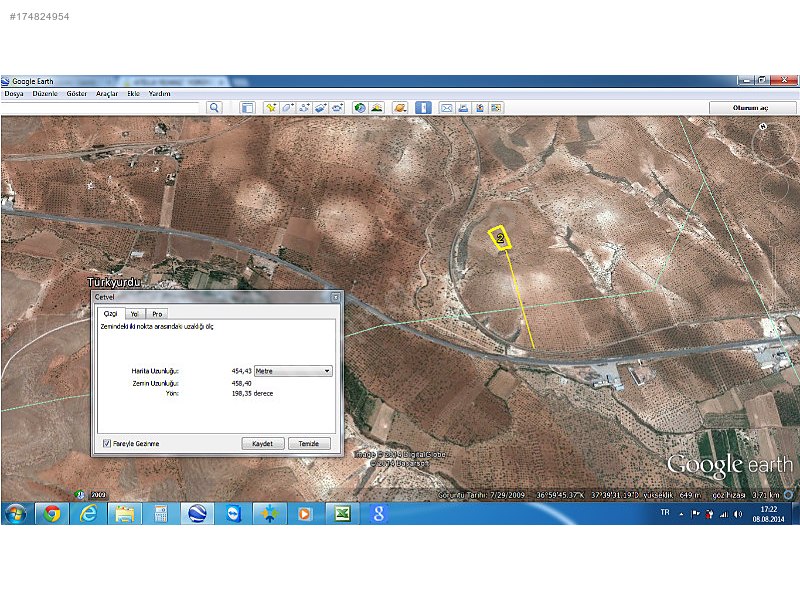The width and height of the screenshot is (800, 600).
Task: Click the Harita Uzunluğu value 454,43
Action: click(x=241, y=371)
